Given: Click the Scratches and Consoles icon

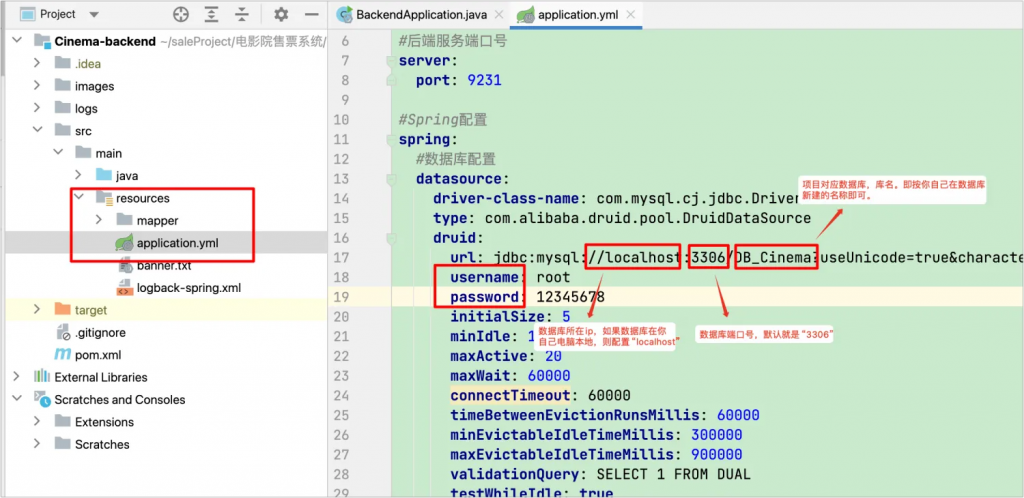Looking at the screenshot, I should coord(42,399).
